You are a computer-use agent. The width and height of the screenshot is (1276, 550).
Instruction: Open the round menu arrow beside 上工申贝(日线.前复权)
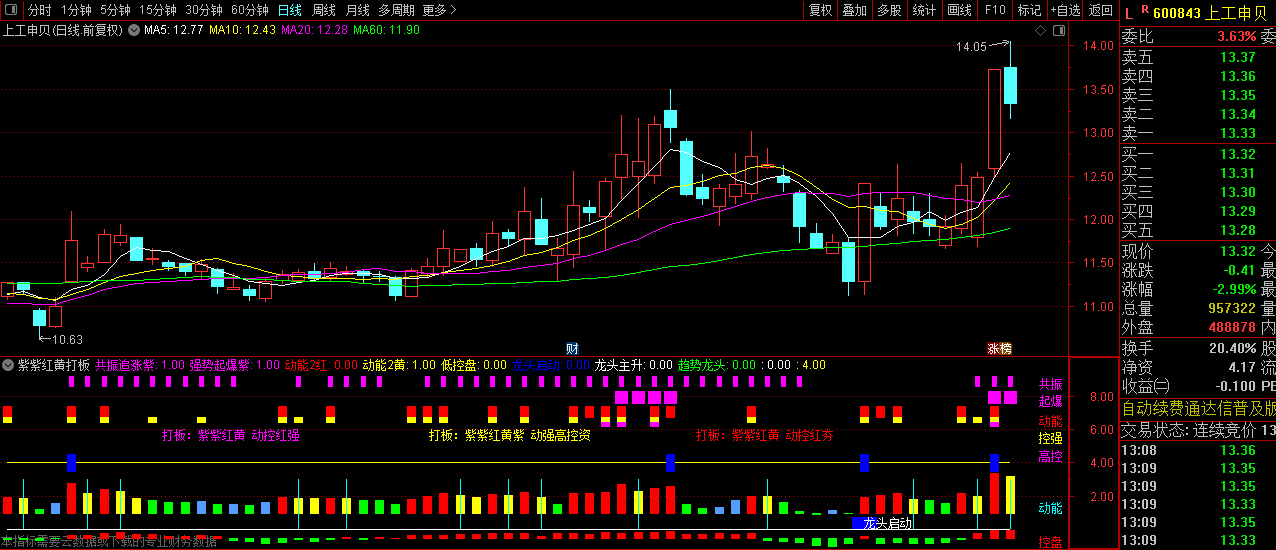point(133,30)
